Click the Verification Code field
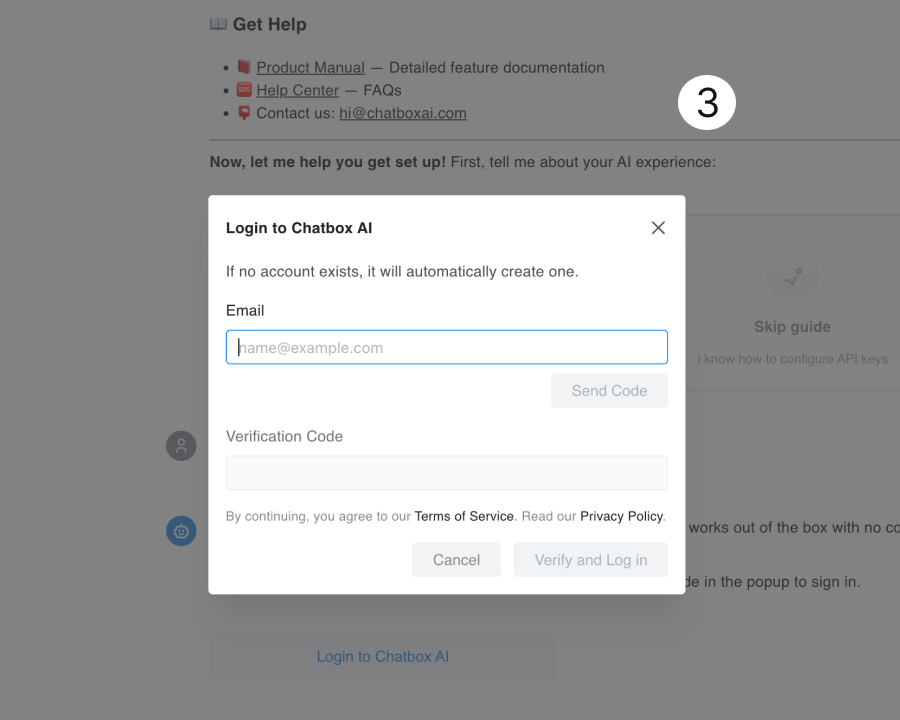The width and height of the screenshot is (900, 720). [447, 473]
